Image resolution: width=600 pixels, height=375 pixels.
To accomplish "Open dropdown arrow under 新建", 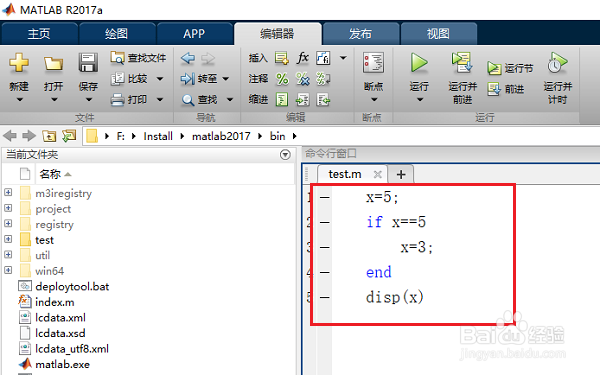I will (19, 100).
